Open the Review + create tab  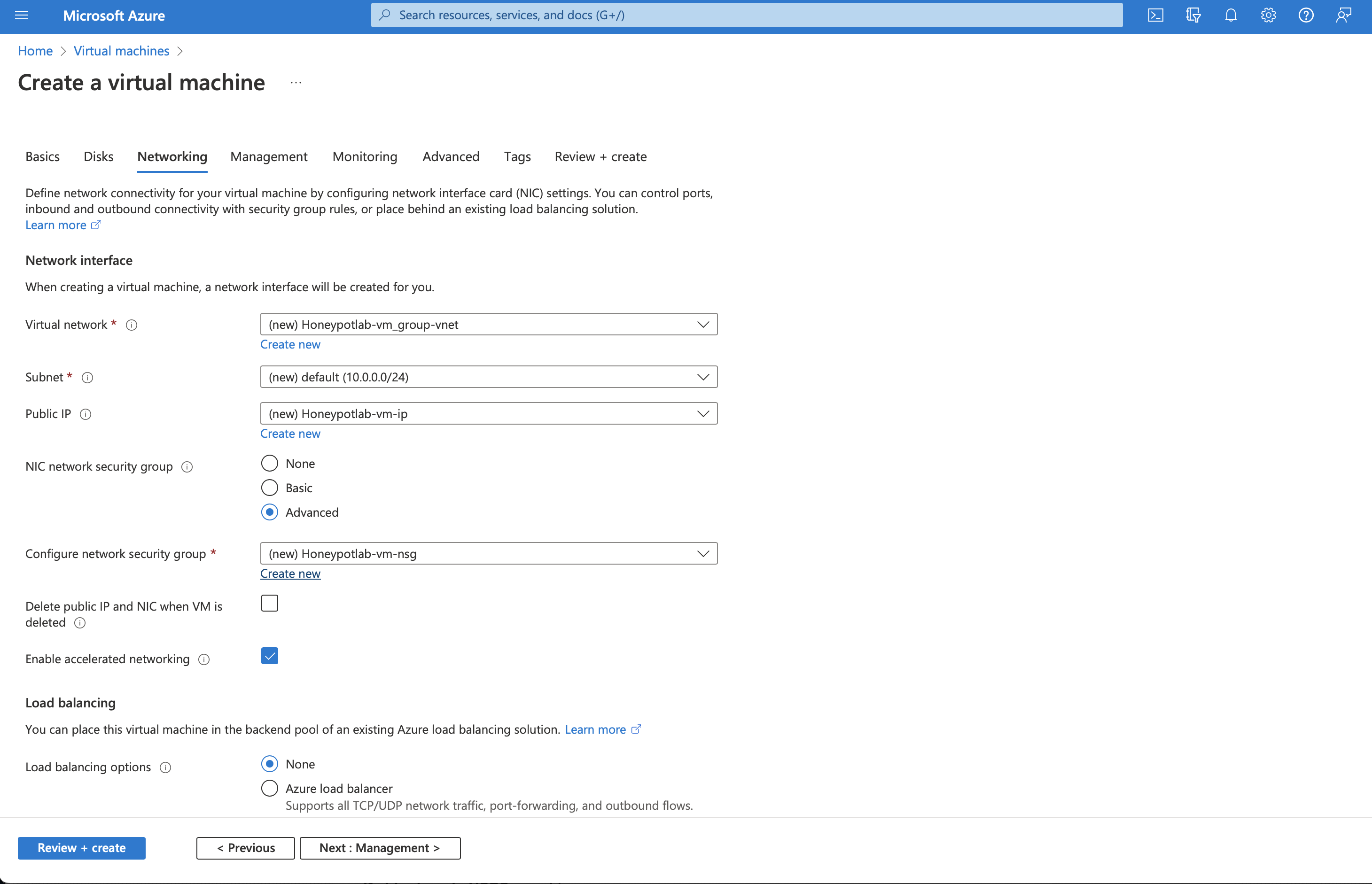pyautogui.click(x=600, y=157)
